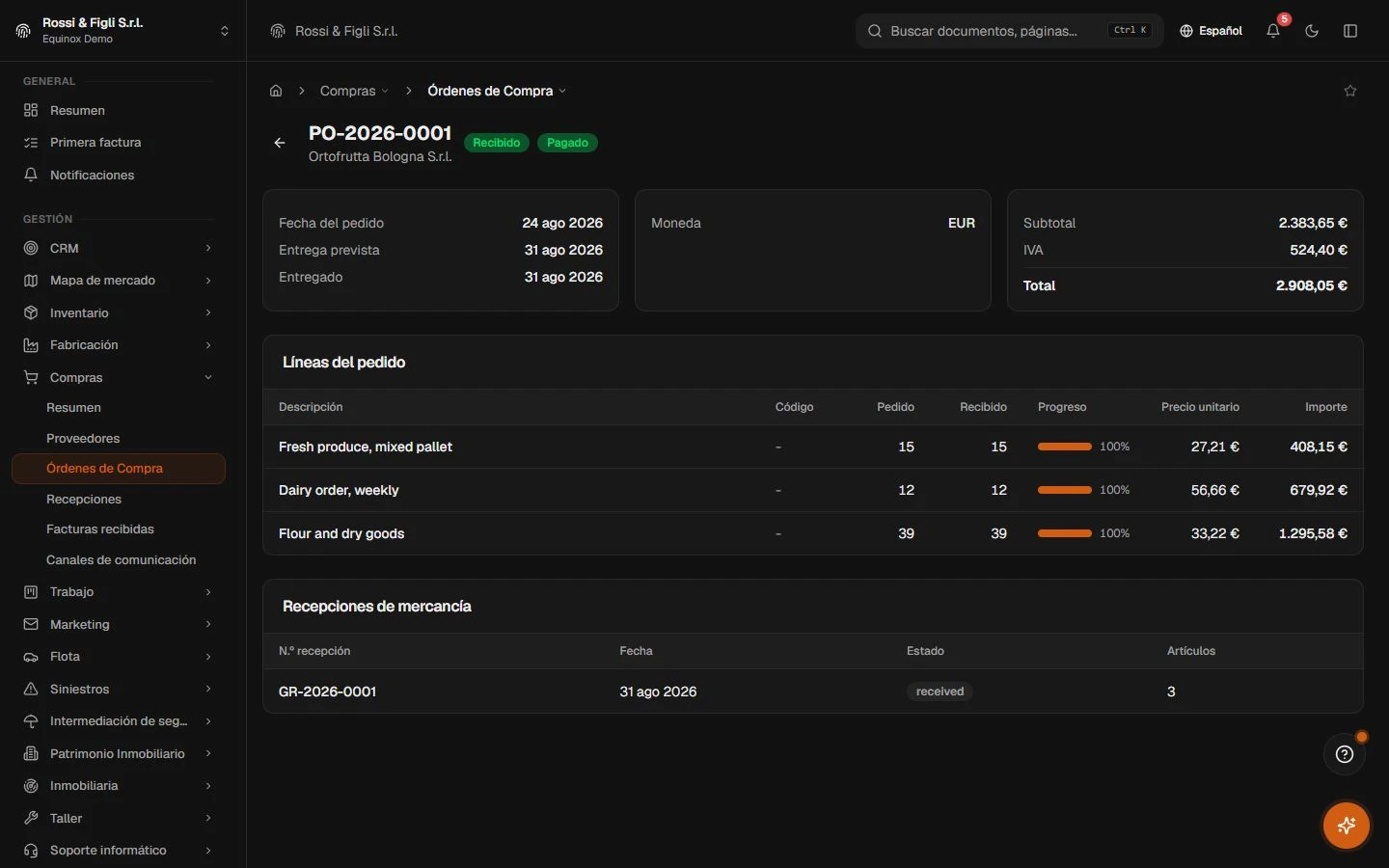Image resolution: width=1389 pixels, height=868 pixels.
Task: Click the Notificaciones bell icon in sidebar
Action: pos(31,175)
